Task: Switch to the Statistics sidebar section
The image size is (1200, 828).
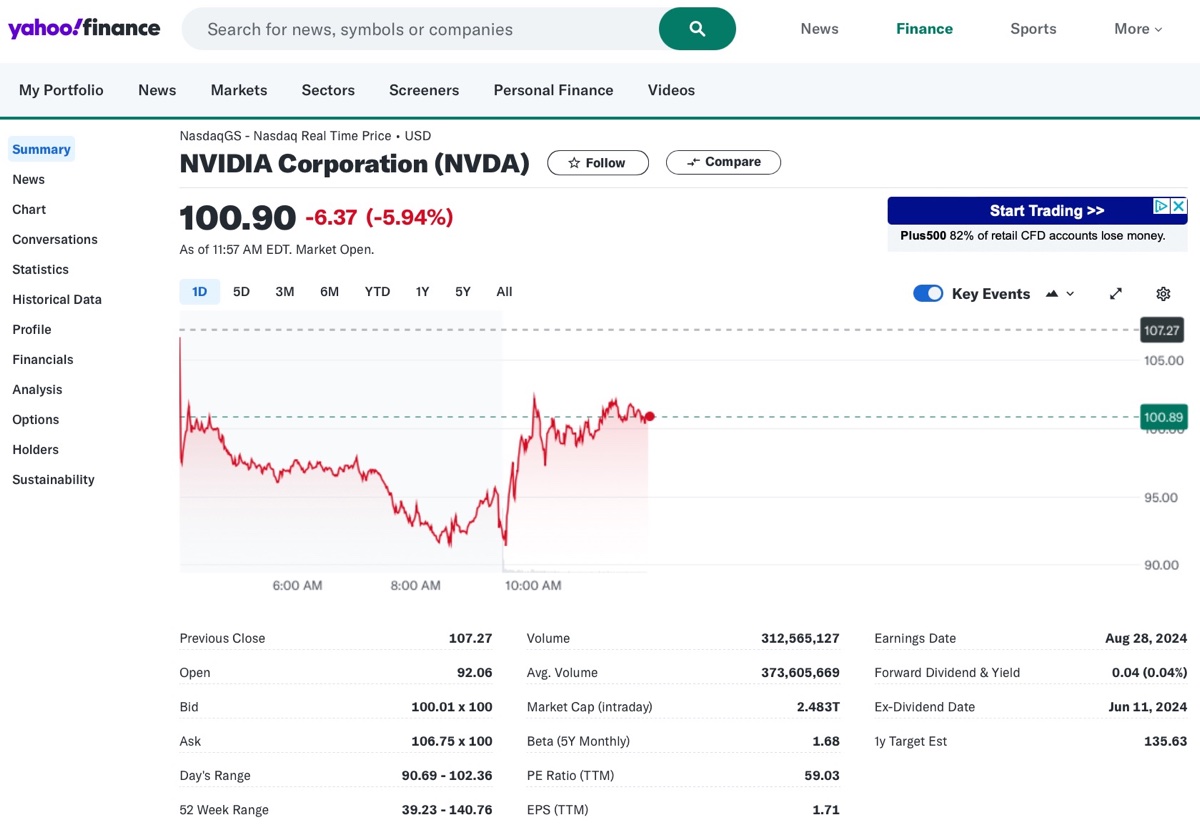Action: click(x=40, y=269)
